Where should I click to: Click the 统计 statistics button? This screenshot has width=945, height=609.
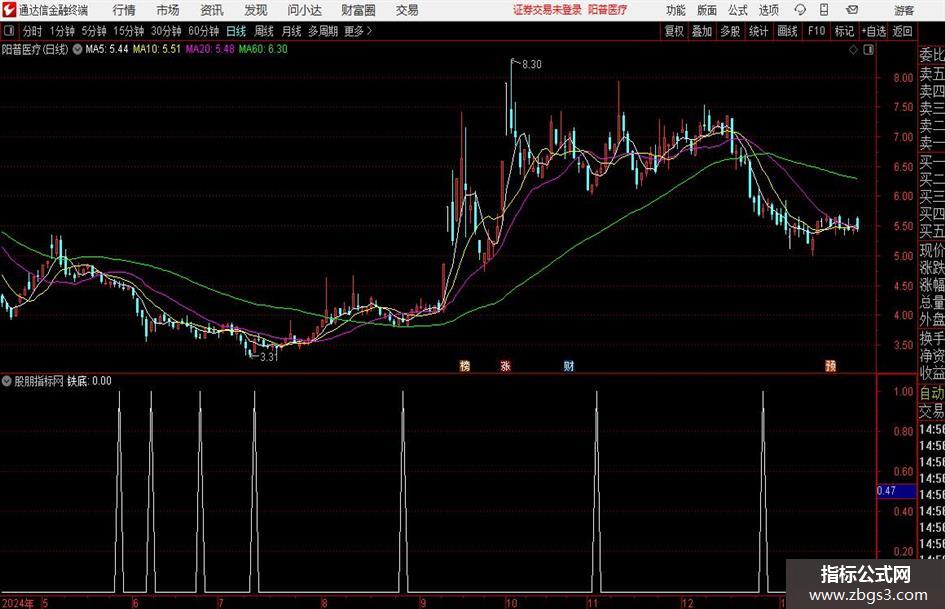pyautogui.click(x=758, y=31)
